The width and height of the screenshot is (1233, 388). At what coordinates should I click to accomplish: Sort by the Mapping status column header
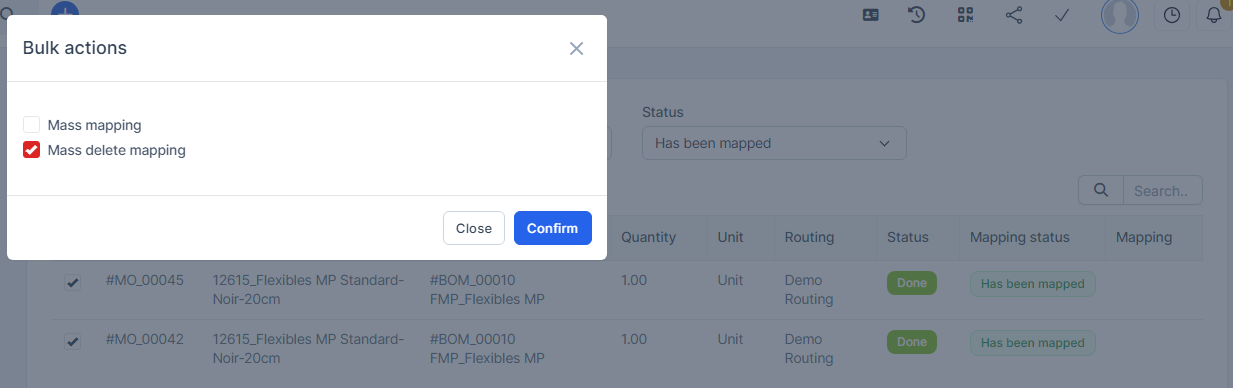[1020, 237]
